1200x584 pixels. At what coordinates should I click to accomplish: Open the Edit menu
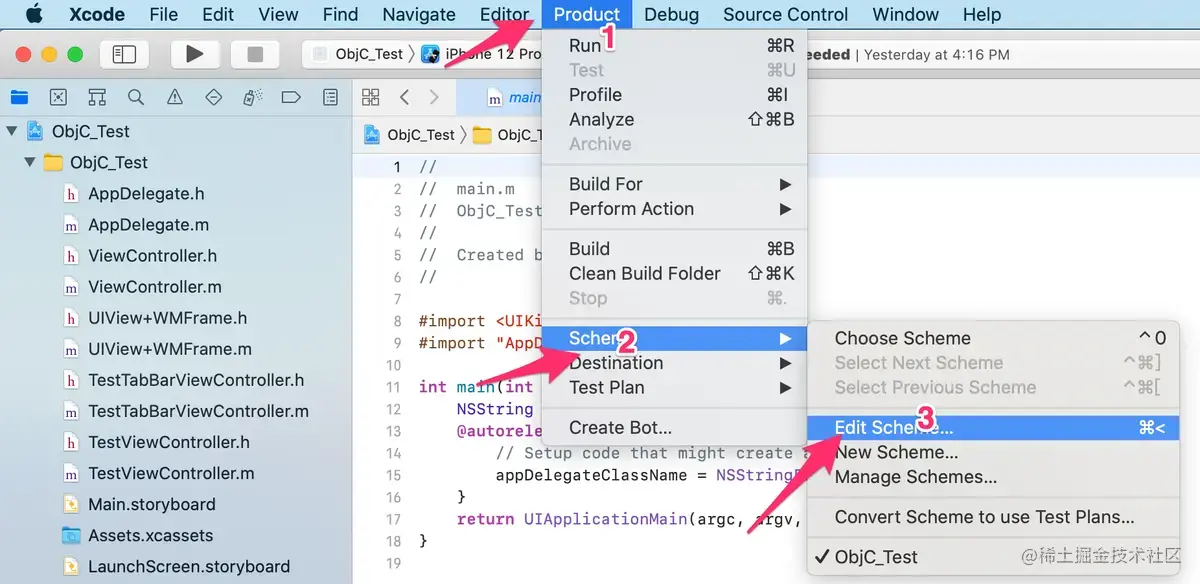tap(218, 14)
